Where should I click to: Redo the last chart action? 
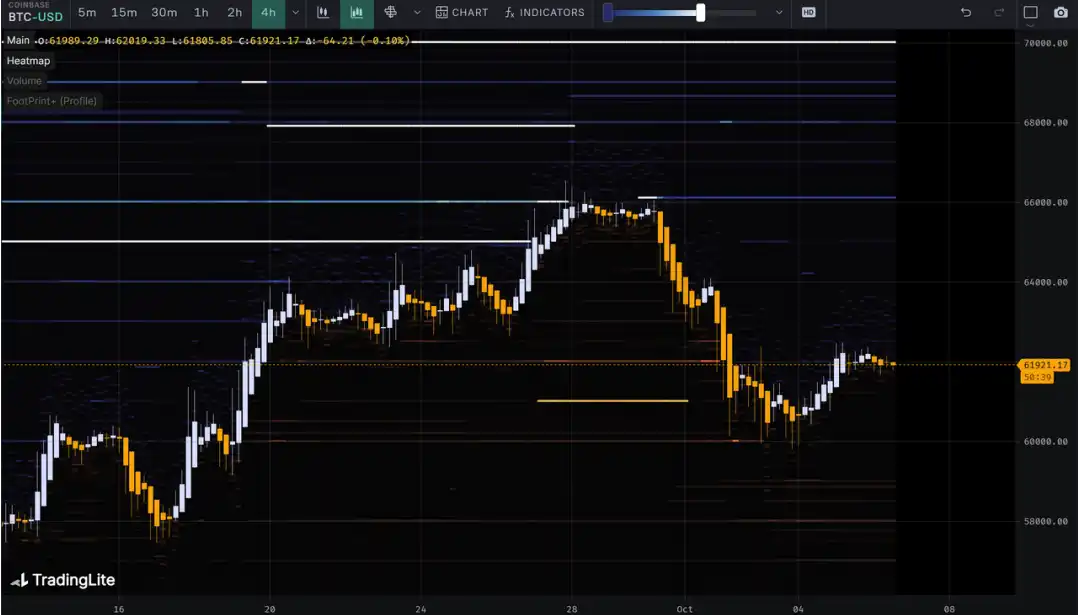click(998, 13)
